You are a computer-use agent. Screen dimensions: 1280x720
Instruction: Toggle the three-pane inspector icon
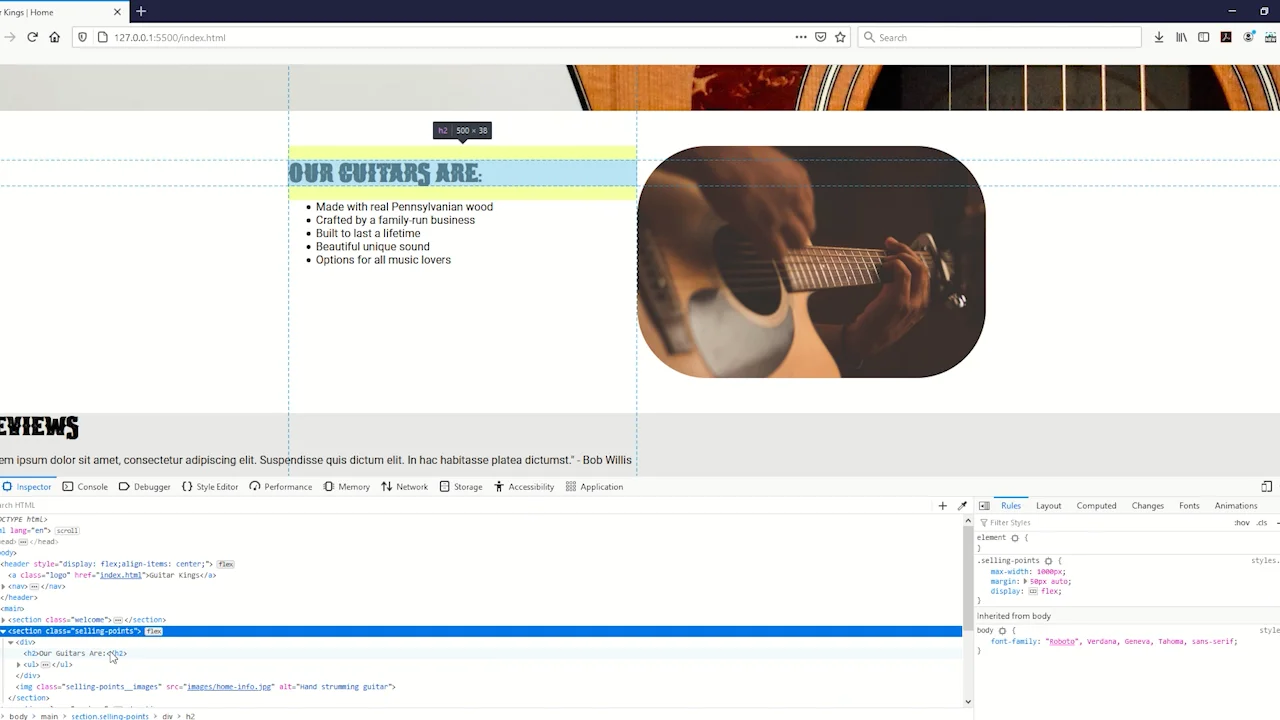tap(984, 506)
